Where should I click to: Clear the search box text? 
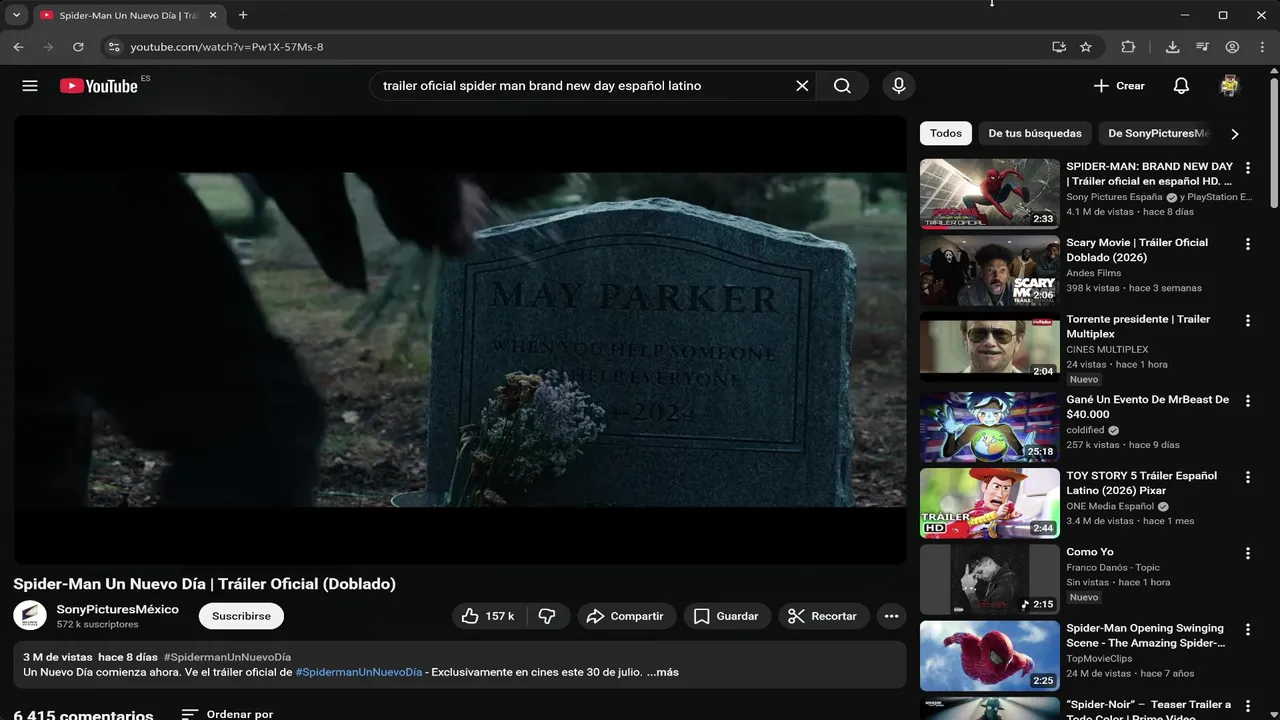point(802,86)
